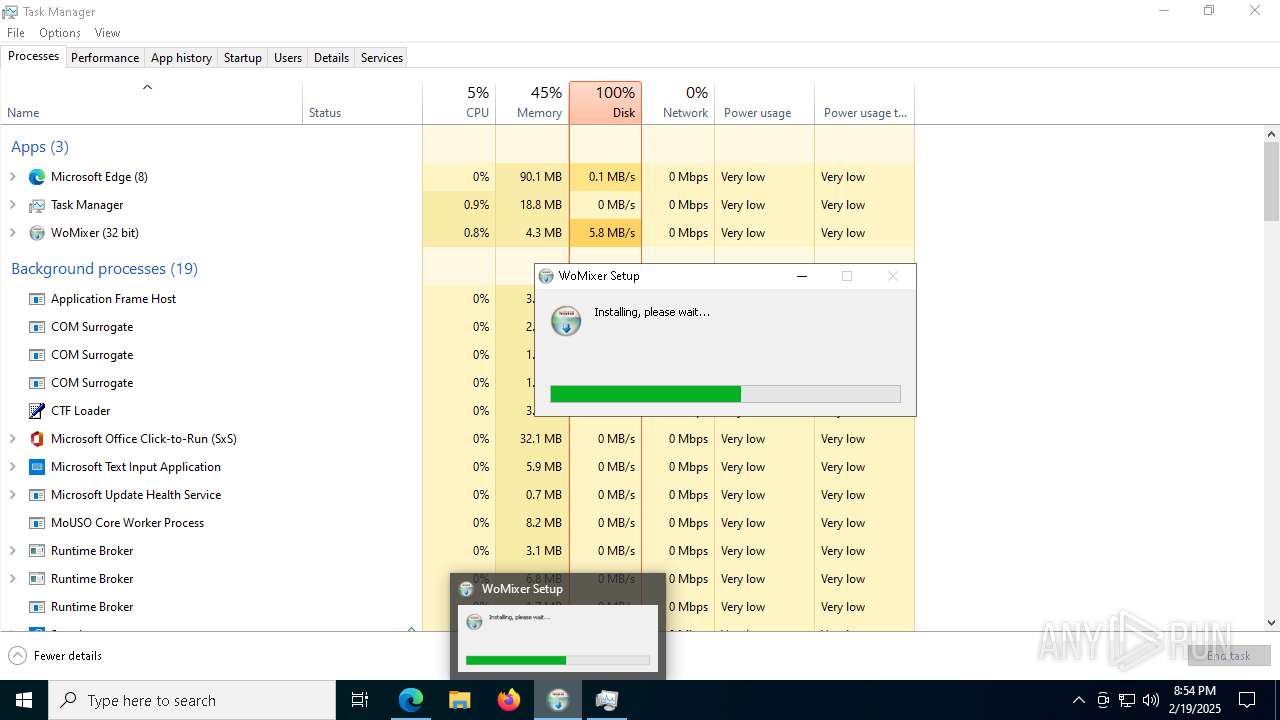The height and width of the screenshot is (720, 1280).
Task: Switch to the Performance tab
Action: [x=105, y=58]
